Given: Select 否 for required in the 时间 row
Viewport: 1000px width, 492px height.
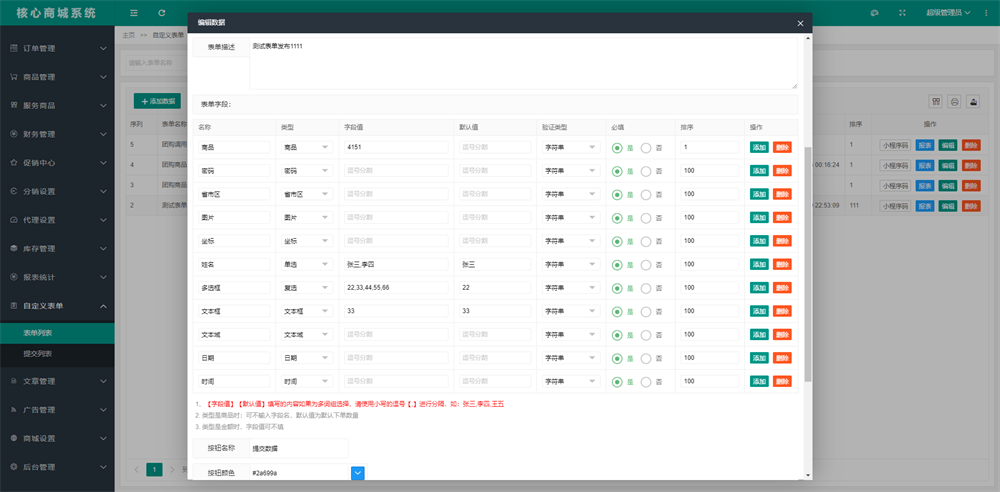Looking at the screenshot, I should 646,382.
